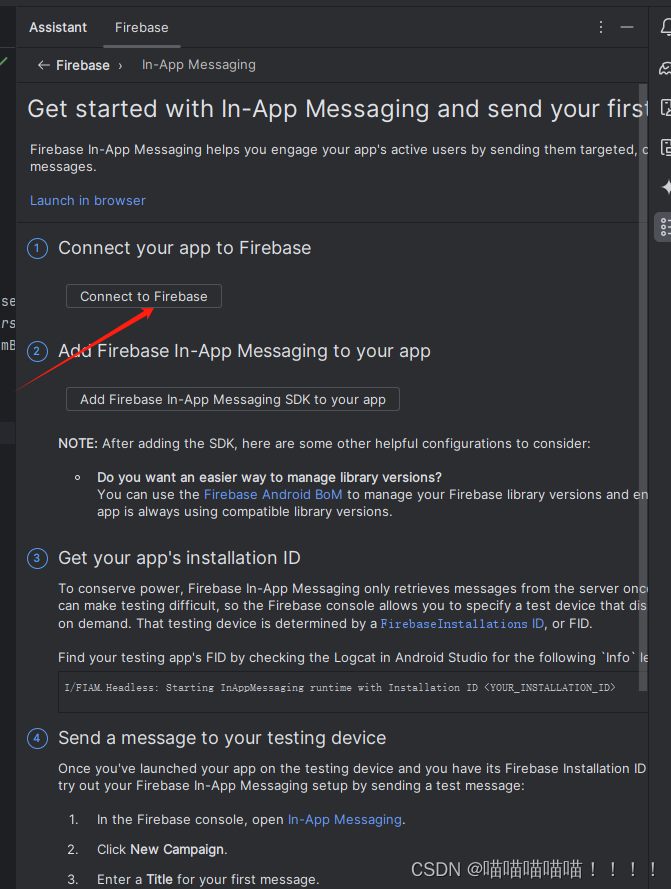This screenshot has height=889, width=671.
Task: Hide the Assistant panel with the minimize dash
Action: (627, 27)
